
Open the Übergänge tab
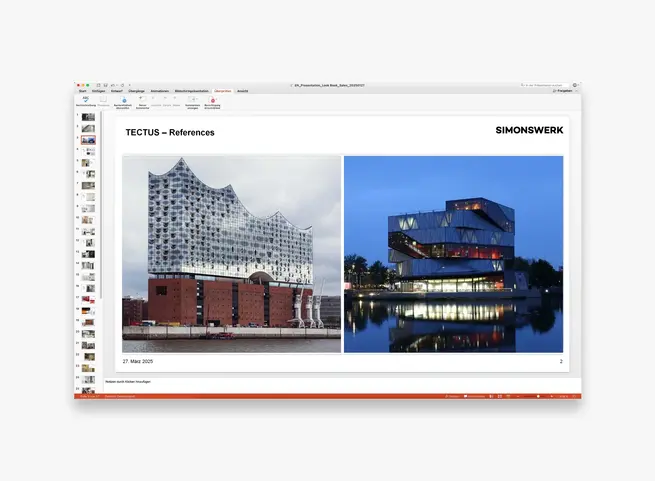click(137, 91)
